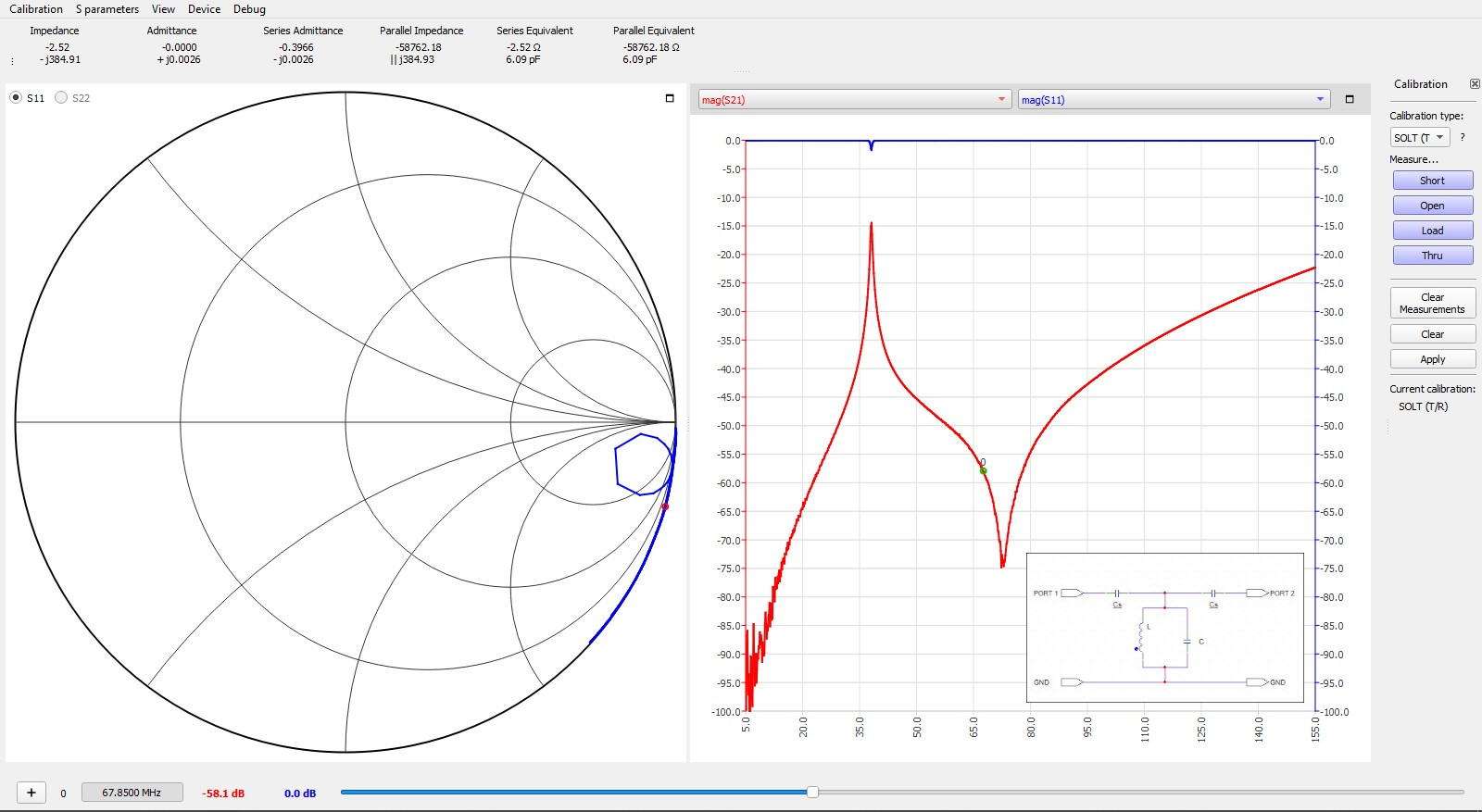Select the S11 radio button
1482x812 pixels.
point(16,97)
